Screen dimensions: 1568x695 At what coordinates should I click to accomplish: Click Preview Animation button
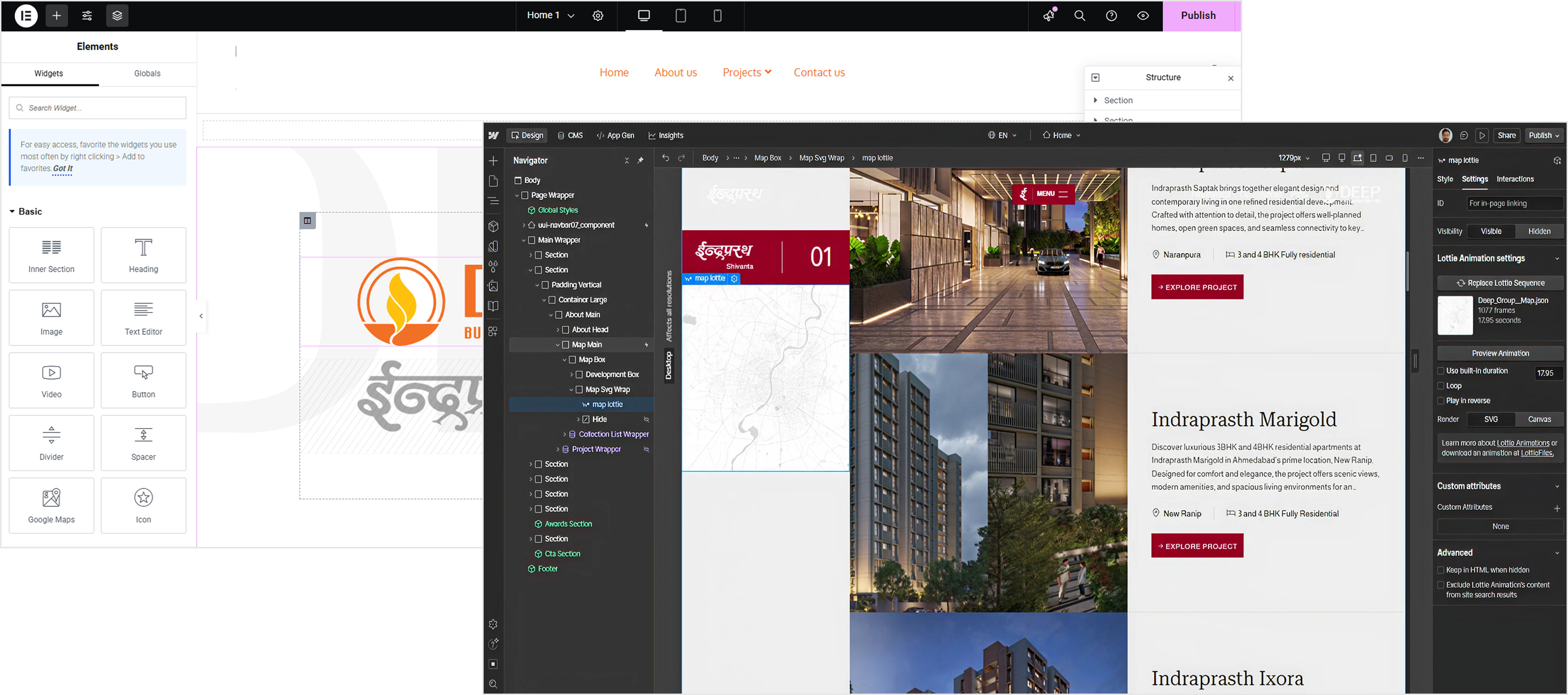[x=1500, y=353]
